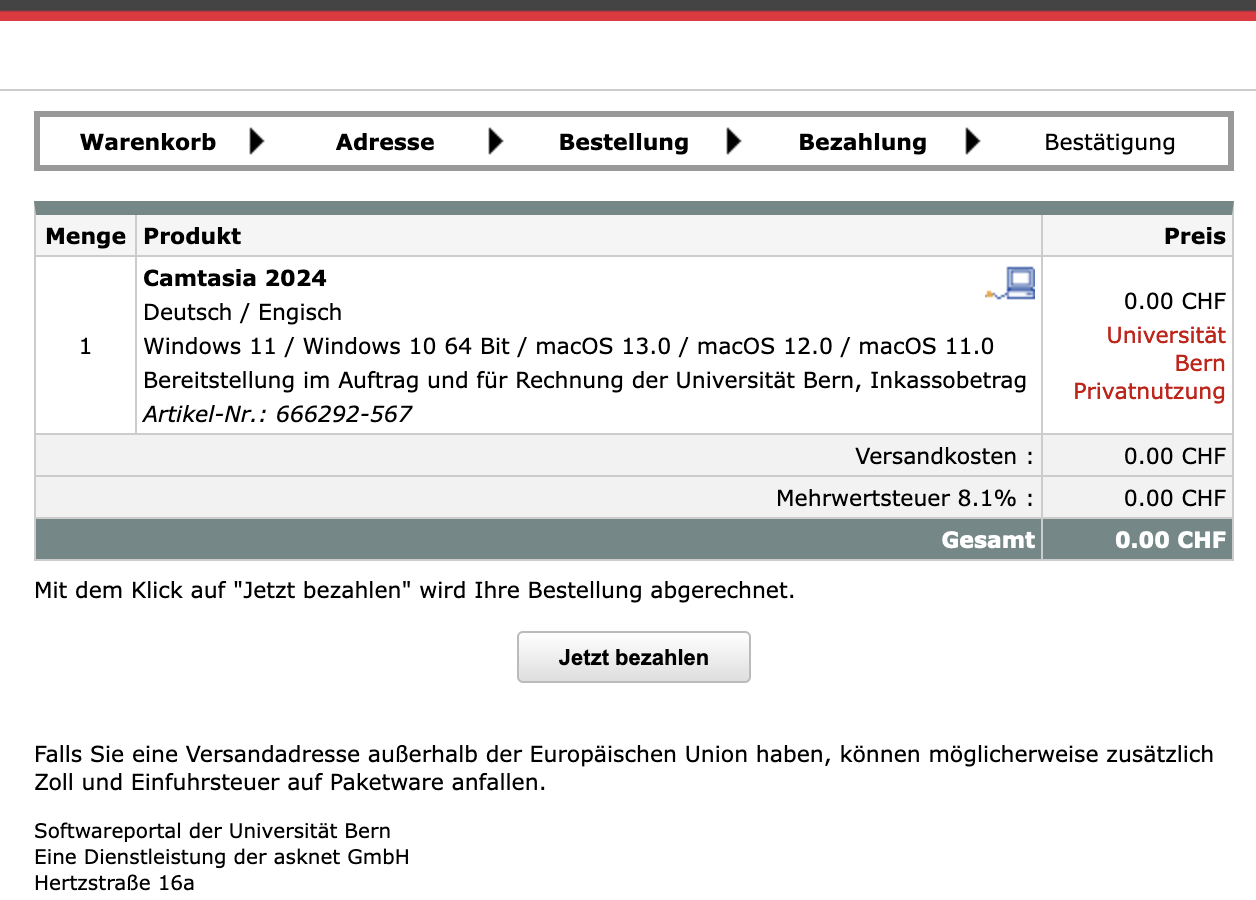The image size is (1256, 900).
Task: Click the Produkt column header
Action: coord(192,236)
